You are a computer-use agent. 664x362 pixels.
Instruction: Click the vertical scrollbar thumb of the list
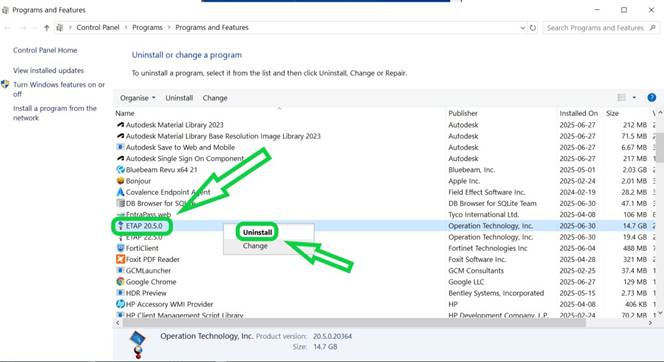[660, 147]
